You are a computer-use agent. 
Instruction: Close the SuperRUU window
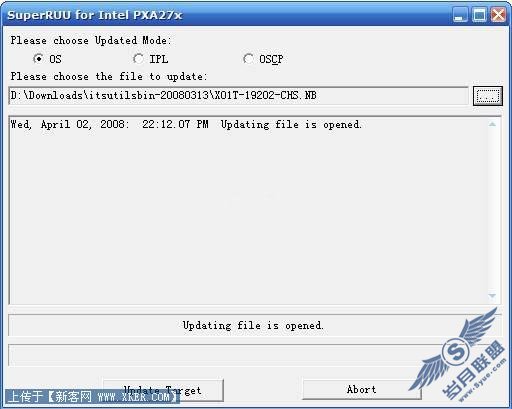498,15
